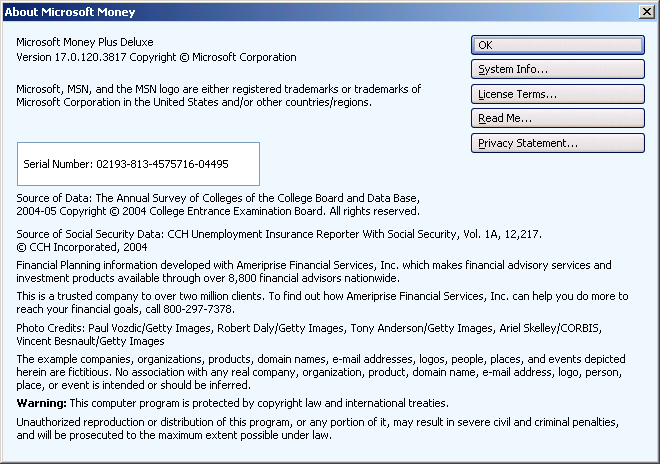The width and height of the screenshot is (660, 464).
Task: Click the bold 'Warning:' label
Action: click(x=41, y=403)
